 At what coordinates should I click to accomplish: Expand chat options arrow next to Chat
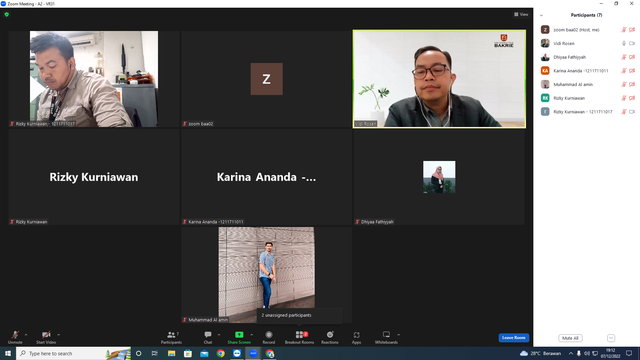pos(219,335)
